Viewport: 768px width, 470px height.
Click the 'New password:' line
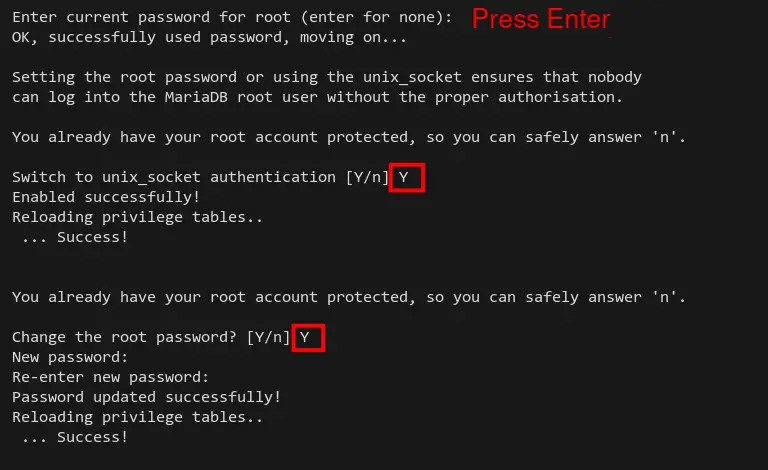pyautogui.click(x=70, y=357)
